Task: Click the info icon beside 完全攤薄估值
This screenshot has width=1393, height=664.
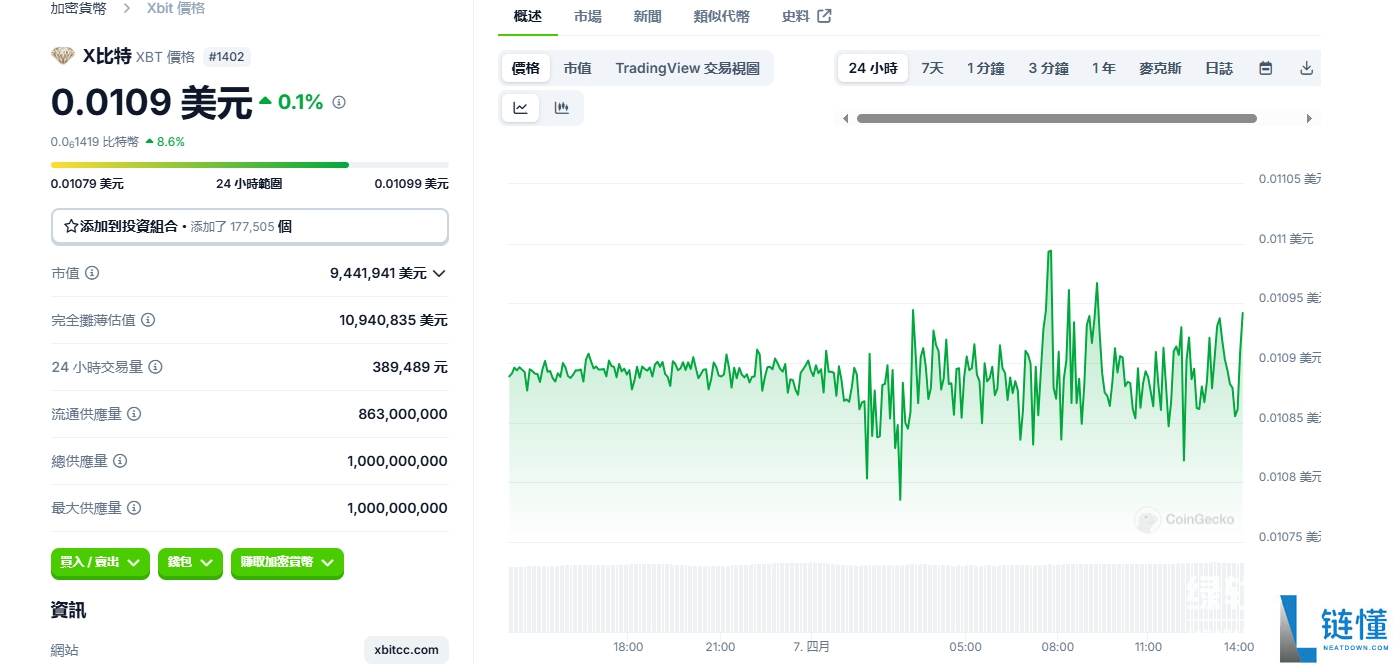Action: tap(148, 320)
